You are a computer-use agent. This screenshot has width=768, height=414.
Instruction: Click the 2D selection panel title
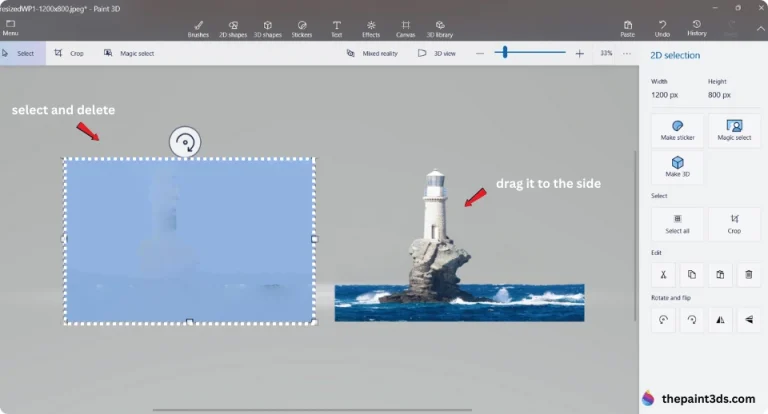(674, 55)
